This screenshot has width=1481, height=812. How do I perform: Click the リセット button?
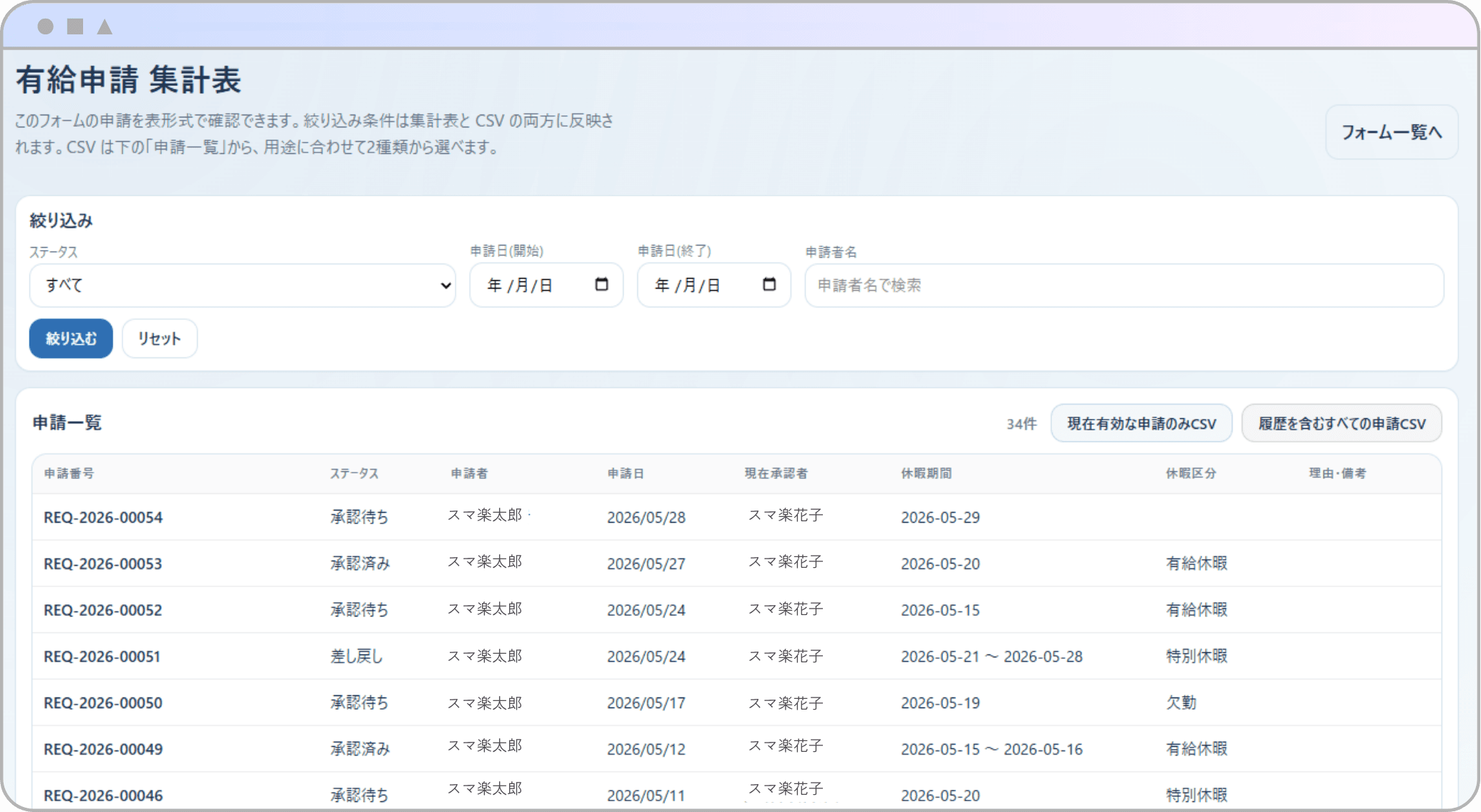(x=159, y=338)
